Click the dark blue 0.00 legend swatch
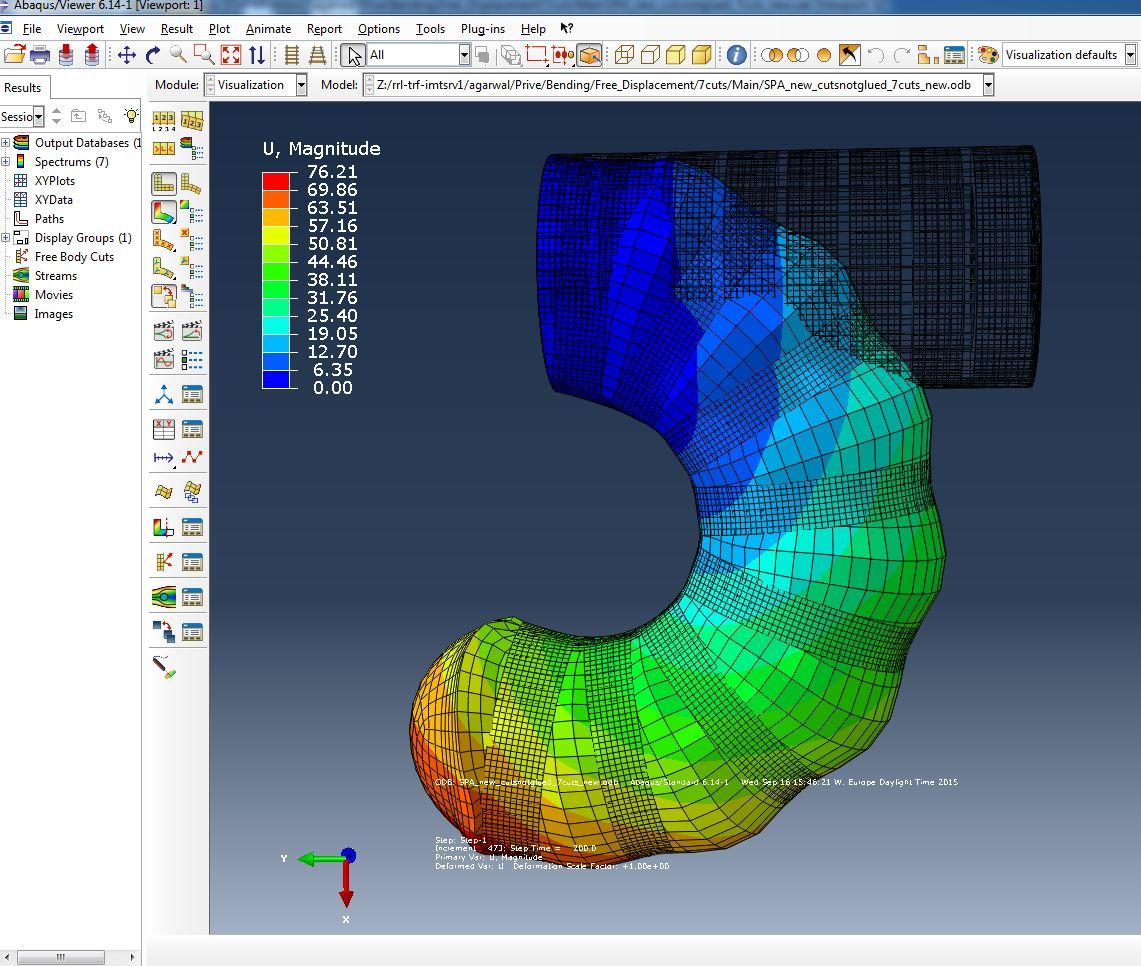The width and height of the screenshot is (1141, 966). pos(276,380)
